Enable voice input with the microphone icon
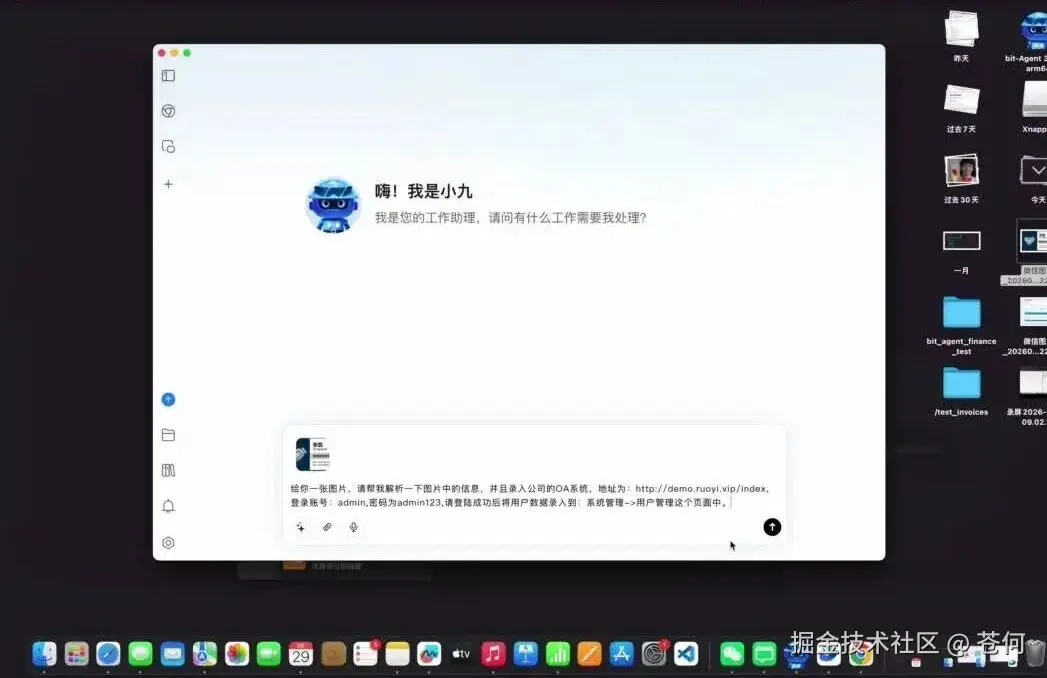Viewport: 1047px width, 678px height. [353, 527]
